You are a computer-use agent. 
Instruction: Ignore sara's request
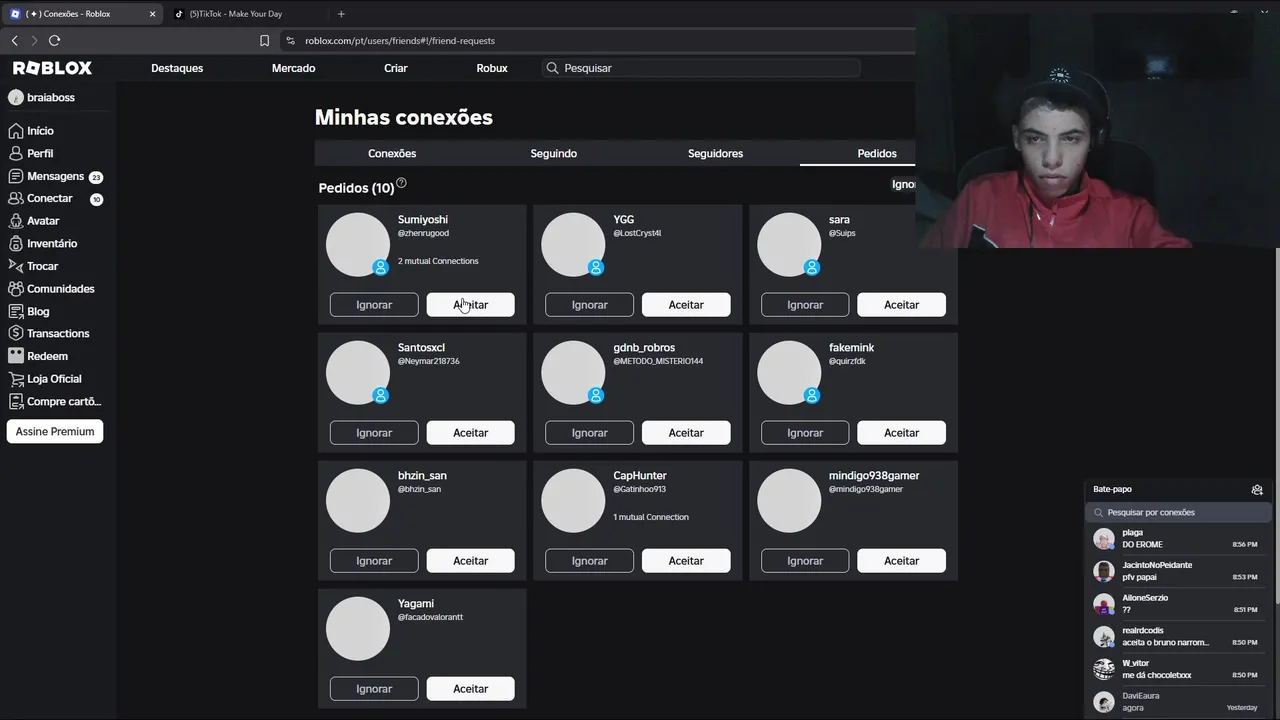click(805, 305)
